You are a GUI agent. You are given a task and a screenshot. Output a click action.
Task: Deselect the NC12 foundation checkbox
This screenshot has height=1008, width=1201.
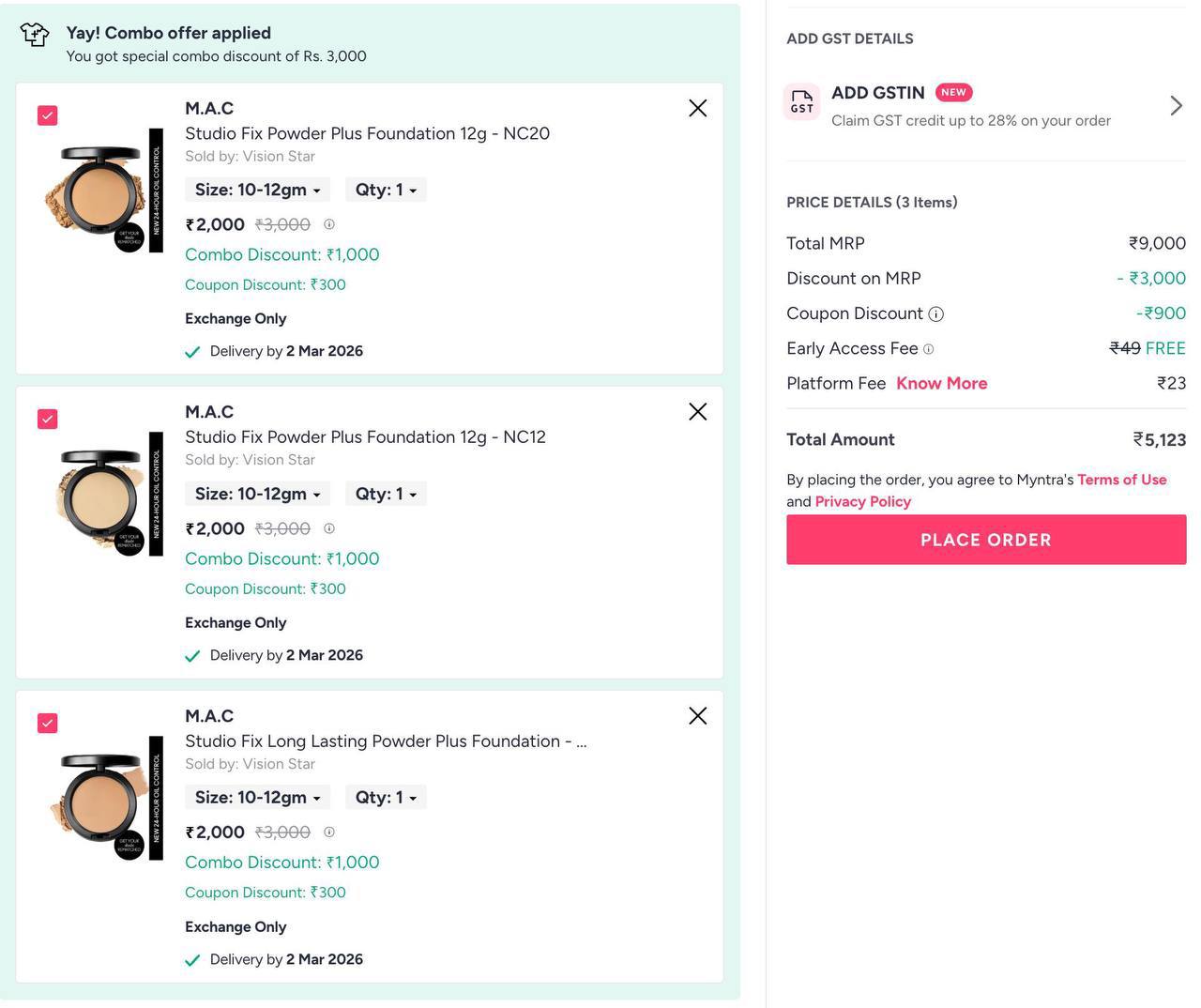(x=47, y=419)
